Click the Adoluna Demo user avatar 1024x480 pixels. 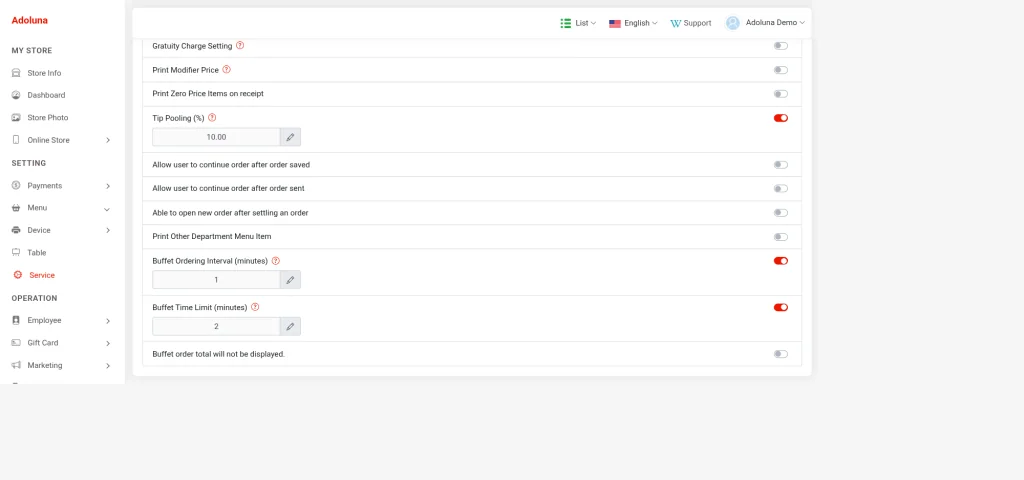coord(733,23)
